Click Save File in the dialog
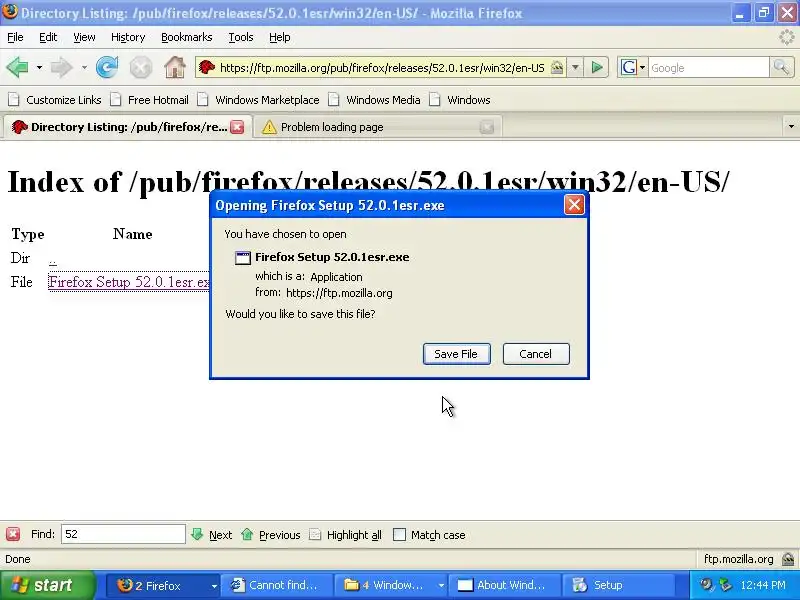The width and height of the screenshot is (800, 600). coord(457,354)
